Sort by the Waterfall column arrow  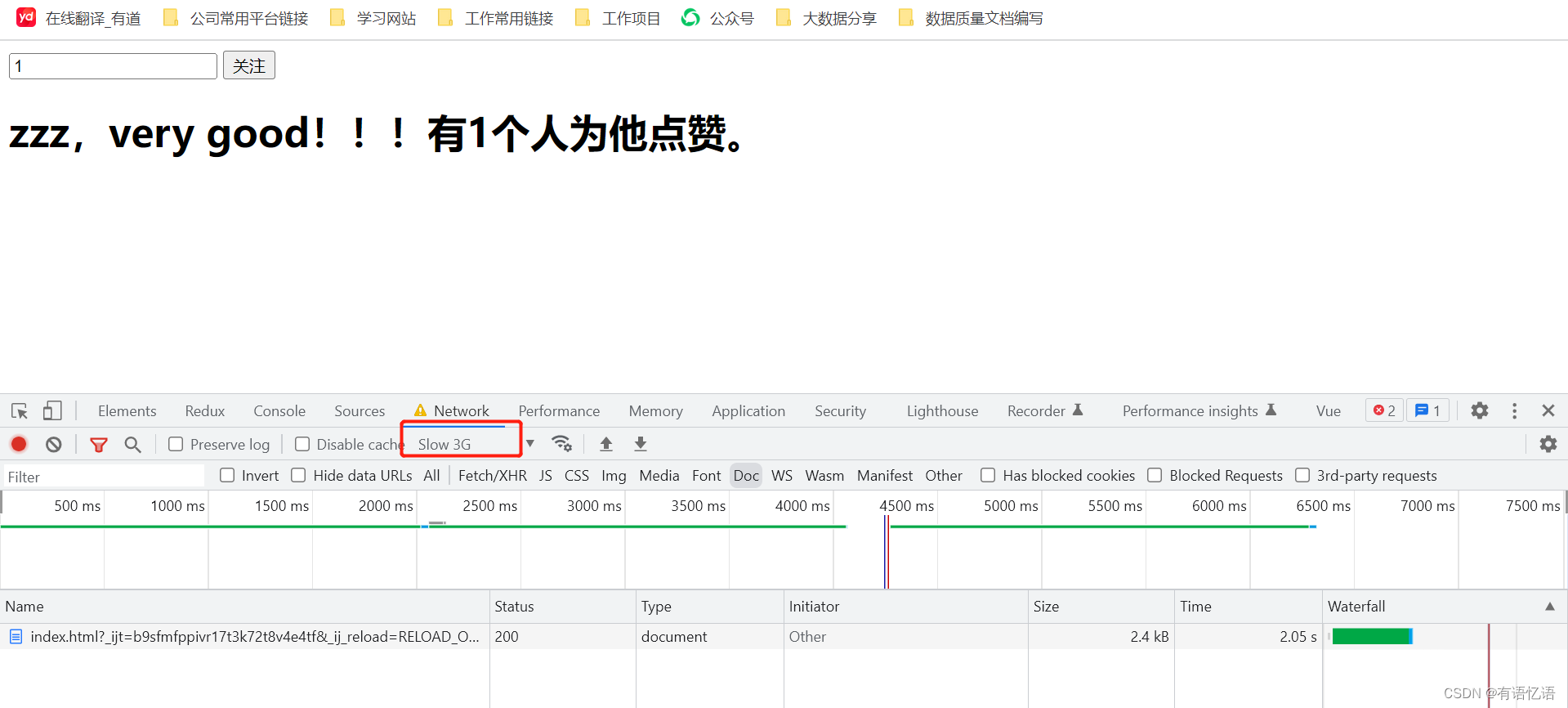point(1549,606)
